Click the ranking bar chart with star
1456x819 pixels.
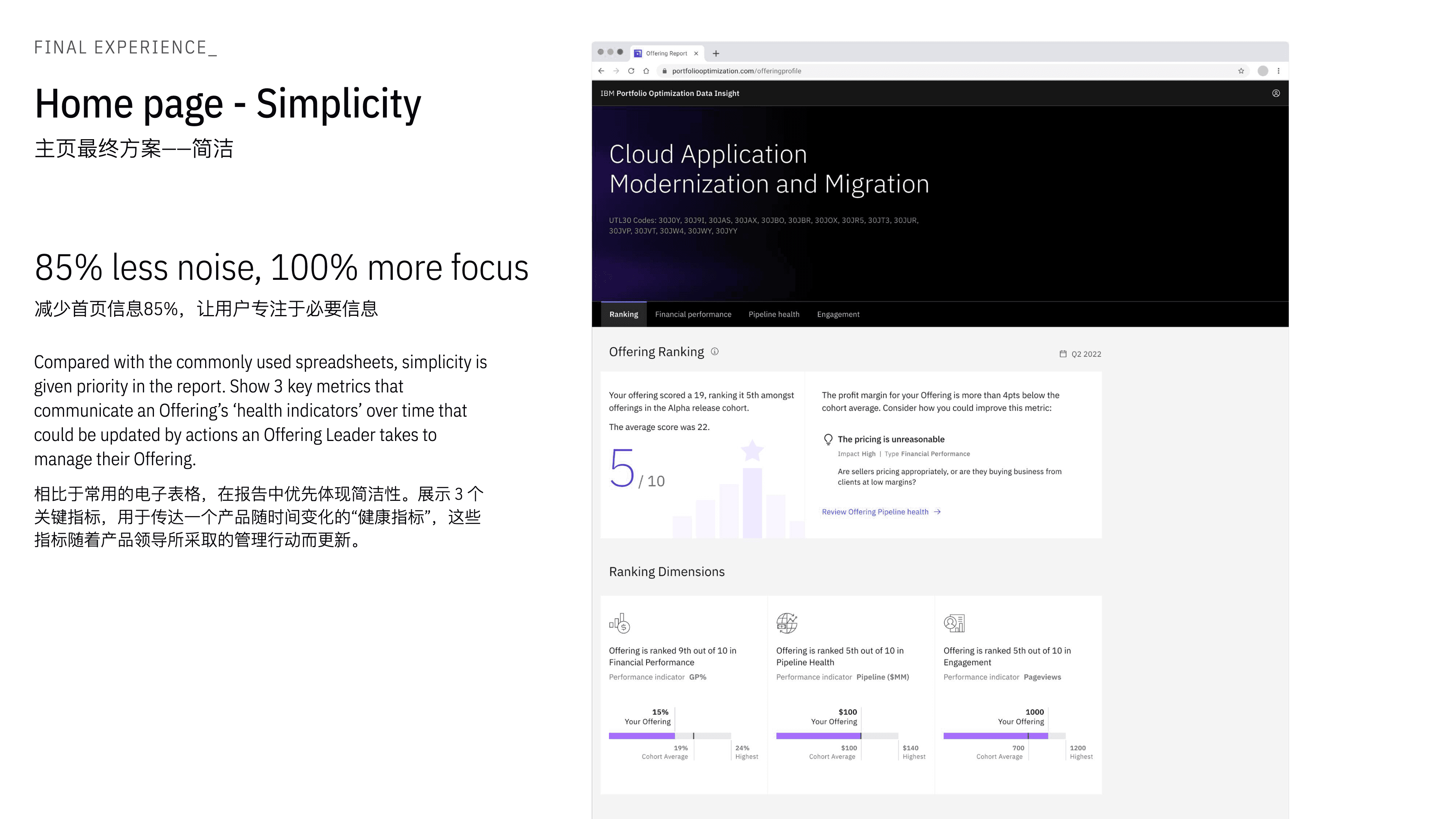click(738, 489)
